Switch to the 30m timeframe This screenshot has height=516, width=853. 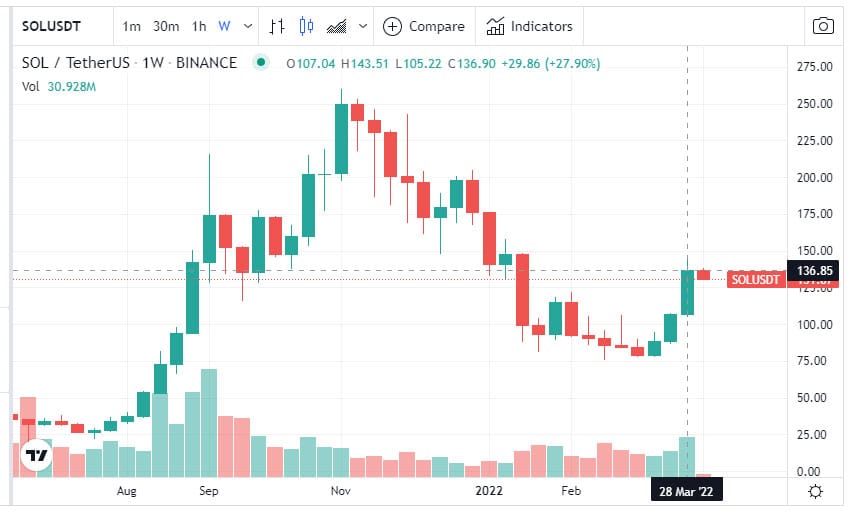[x=166, y=26]
